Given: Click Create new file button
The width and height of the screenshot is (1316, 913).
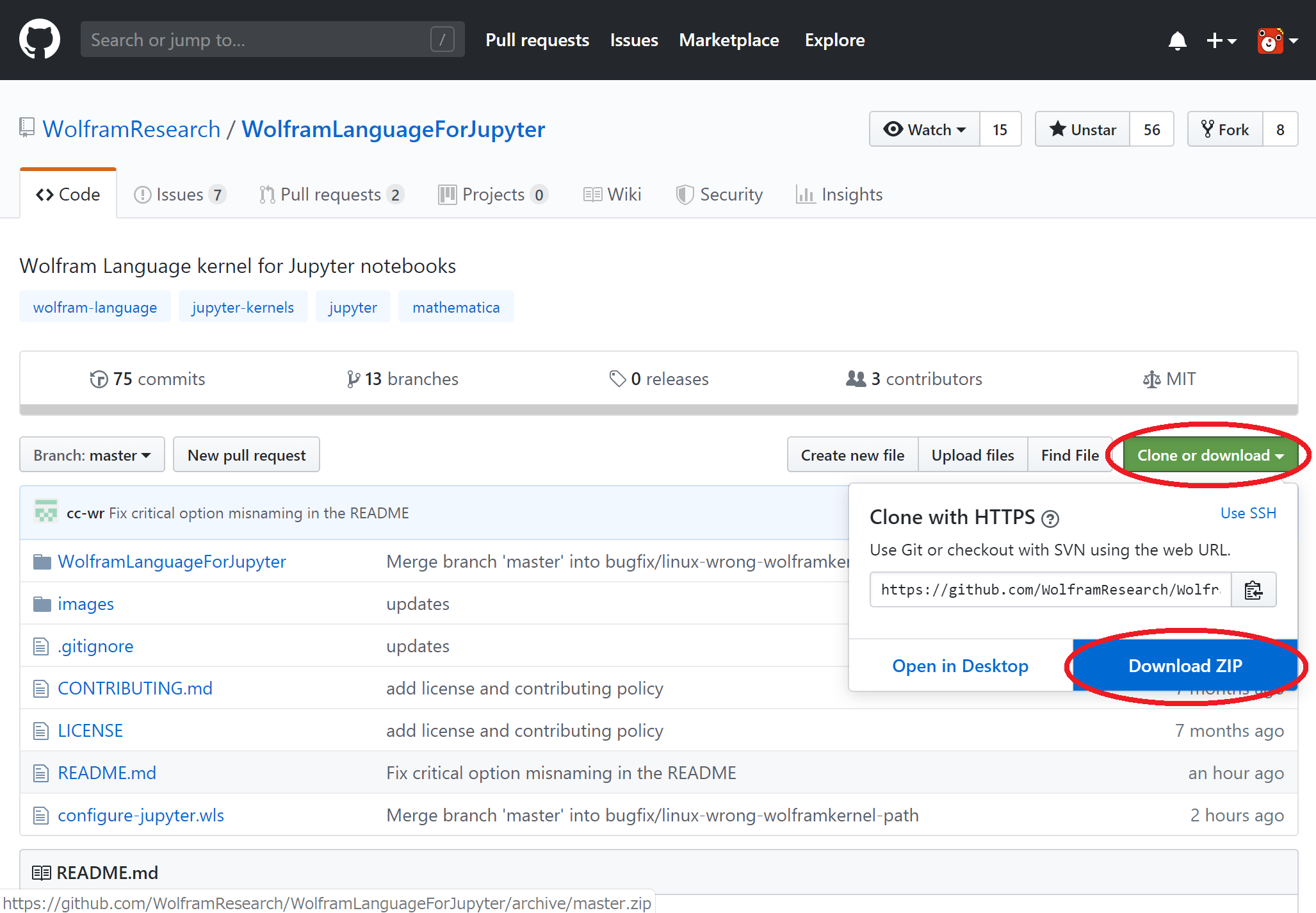Looking at the screenshot, I should 852,455.
